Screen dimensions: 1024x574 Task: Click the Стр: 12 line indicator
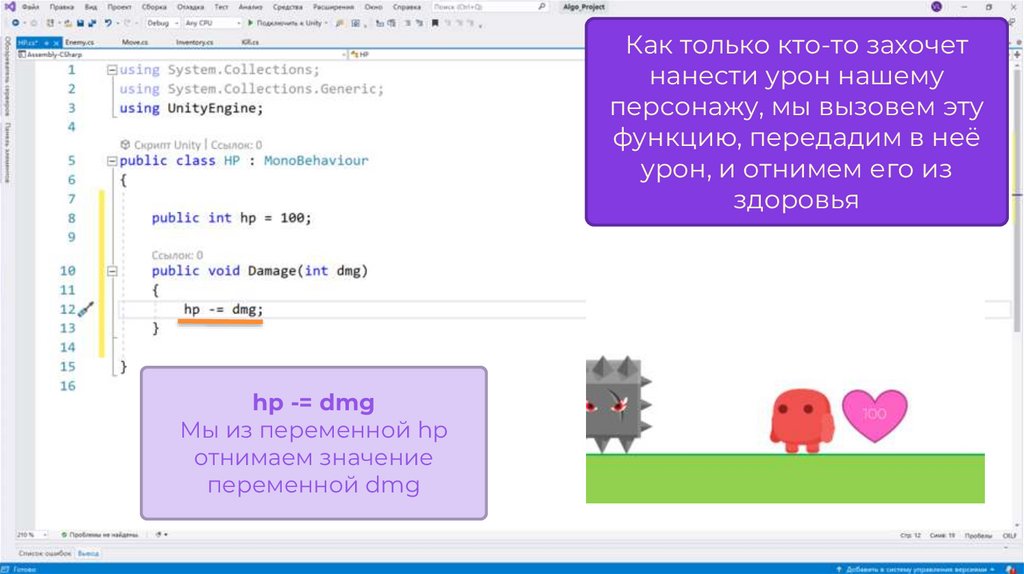point(910,535)
